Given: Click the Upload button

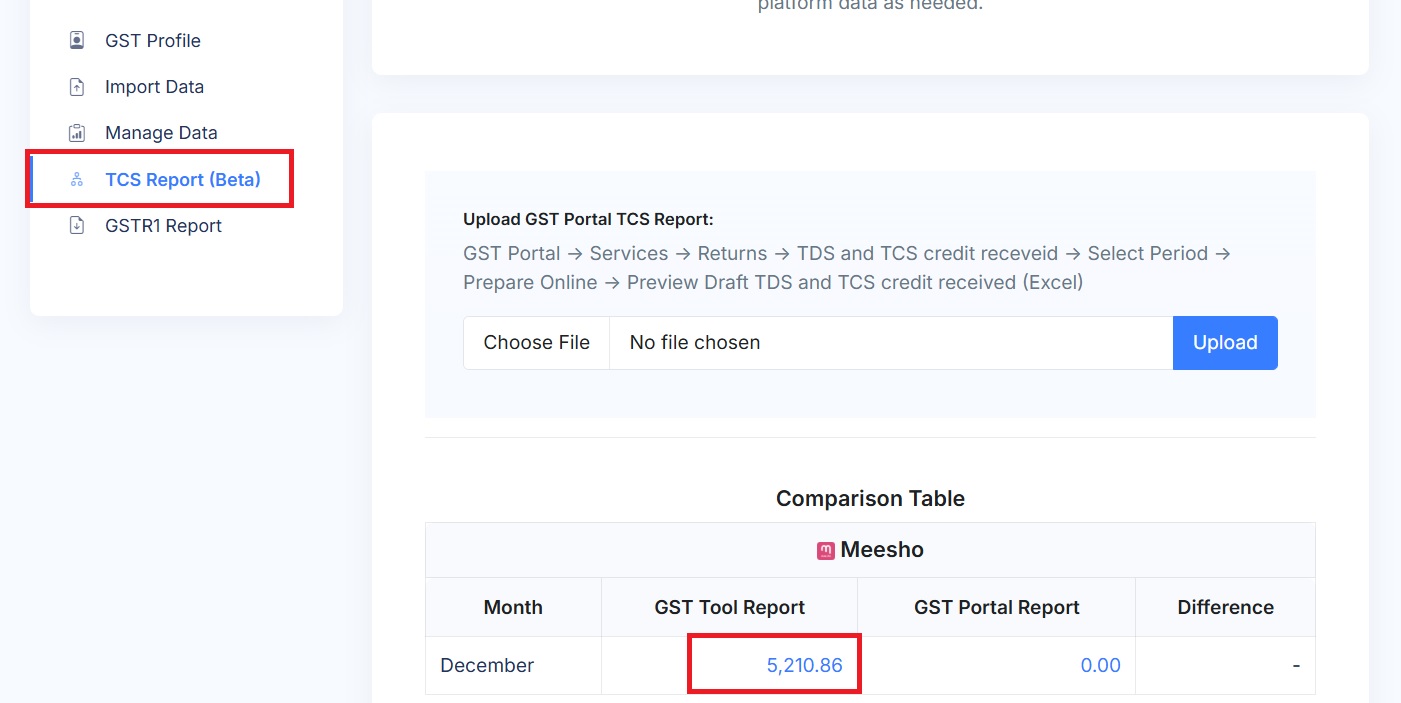Looking at the screenshot, I should point(1225,342).
